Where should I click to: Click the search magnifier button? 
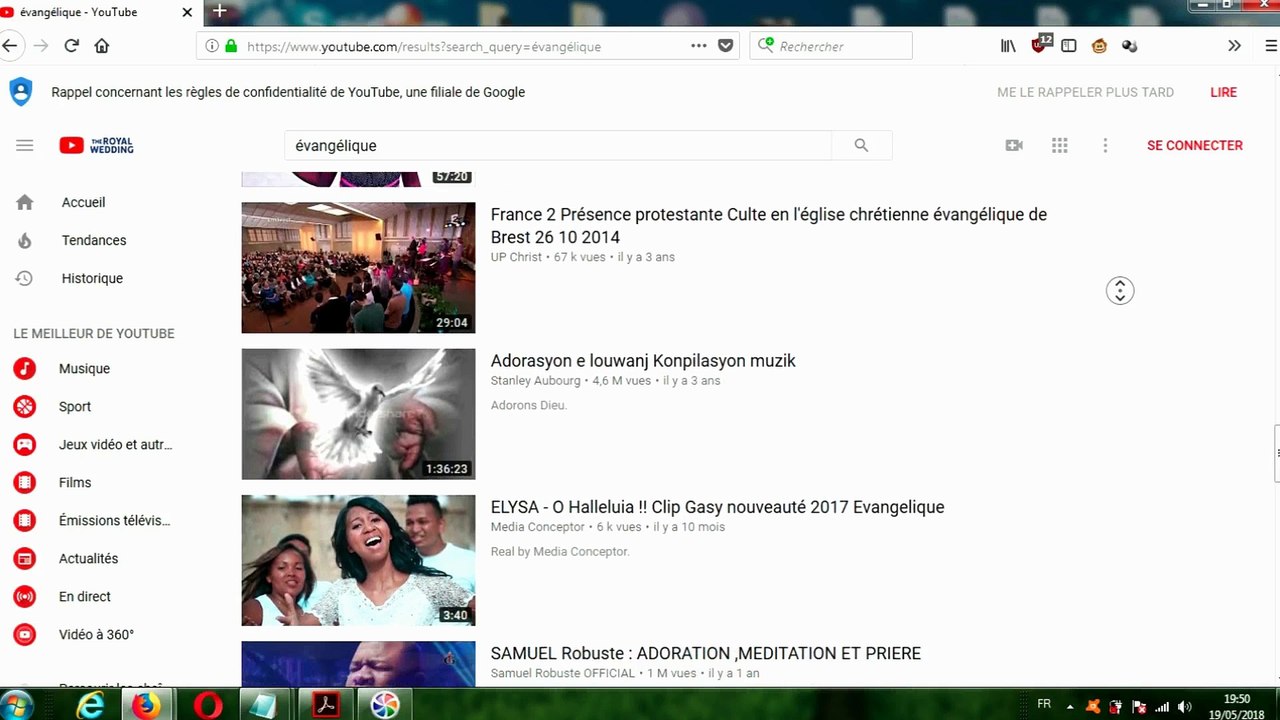(861, 146)
